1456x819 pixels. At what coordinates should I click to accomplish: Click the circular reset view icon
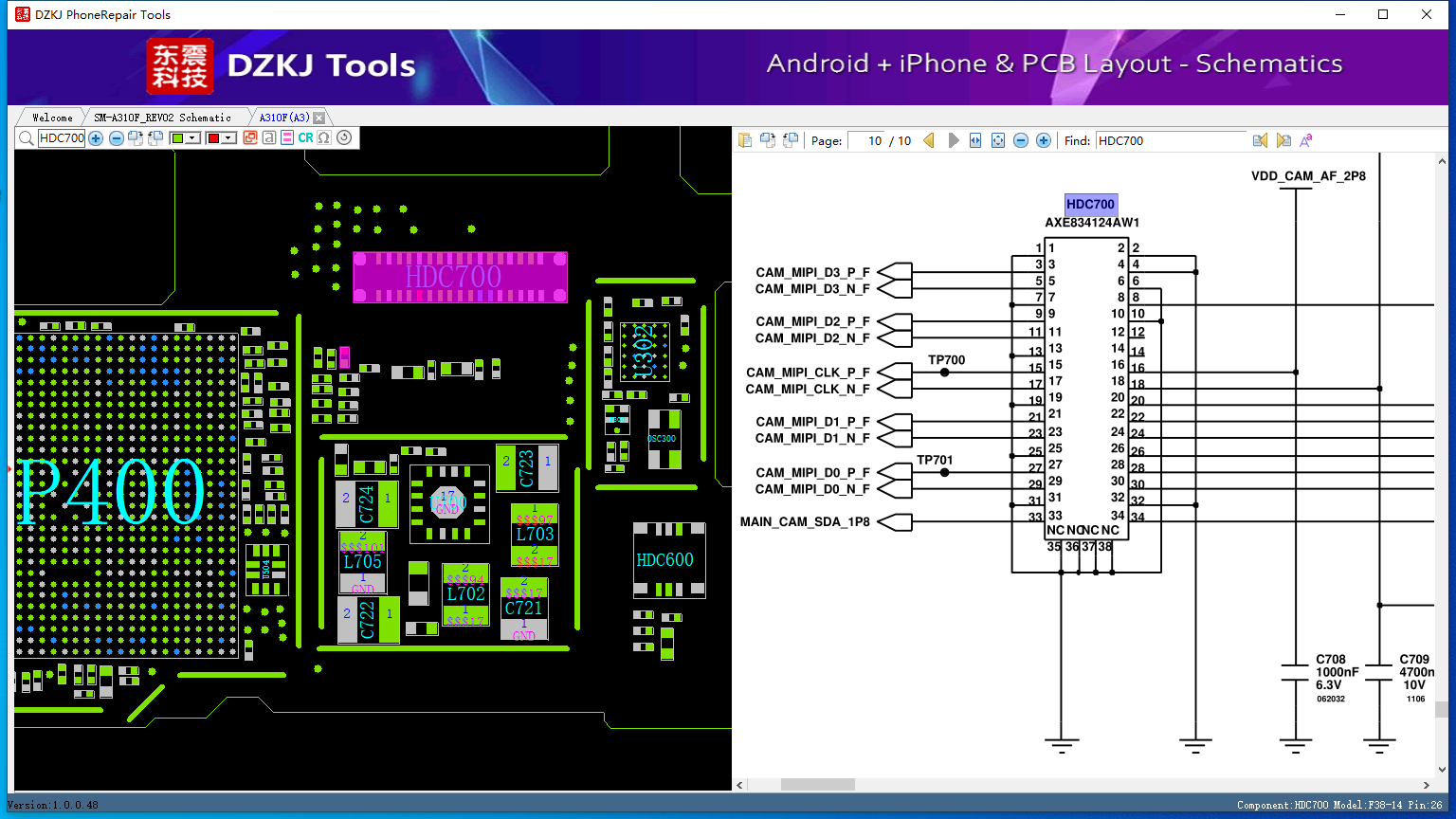(344, 138)
